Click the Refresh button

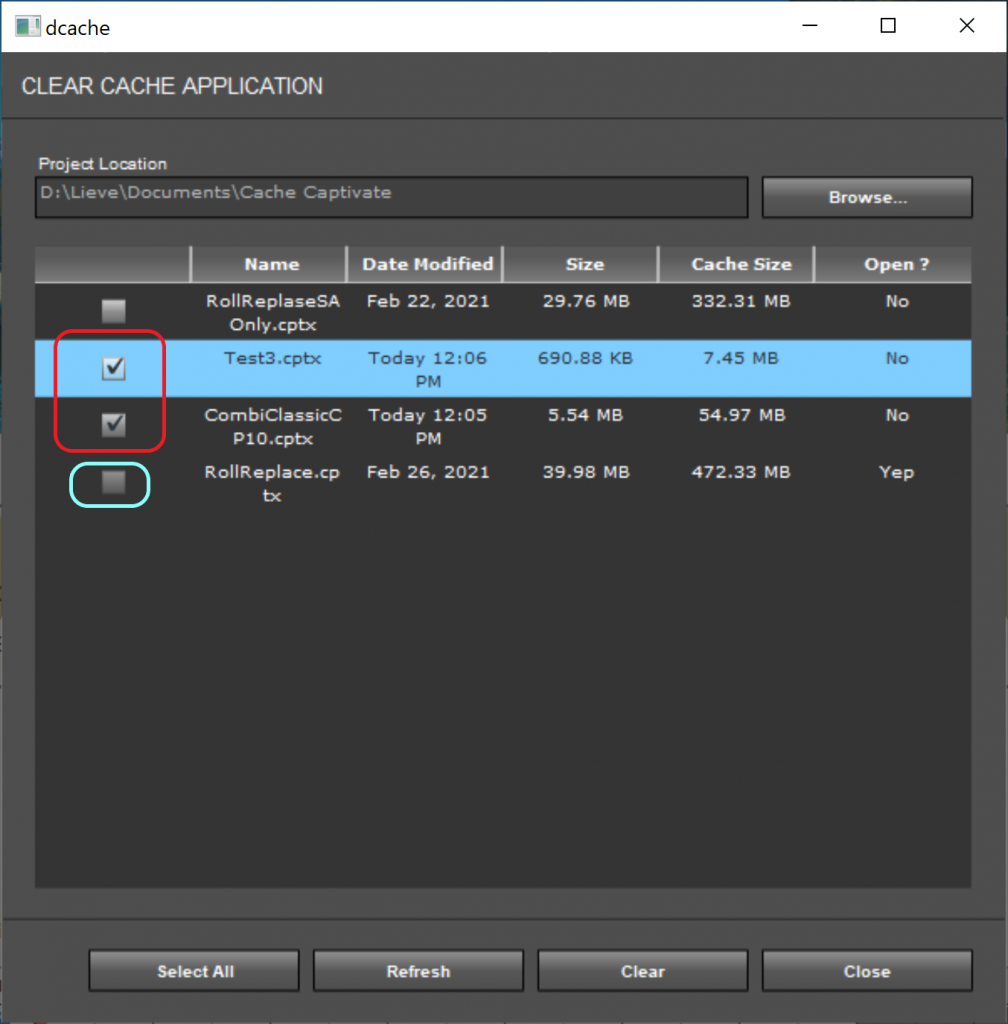[418, 971]
